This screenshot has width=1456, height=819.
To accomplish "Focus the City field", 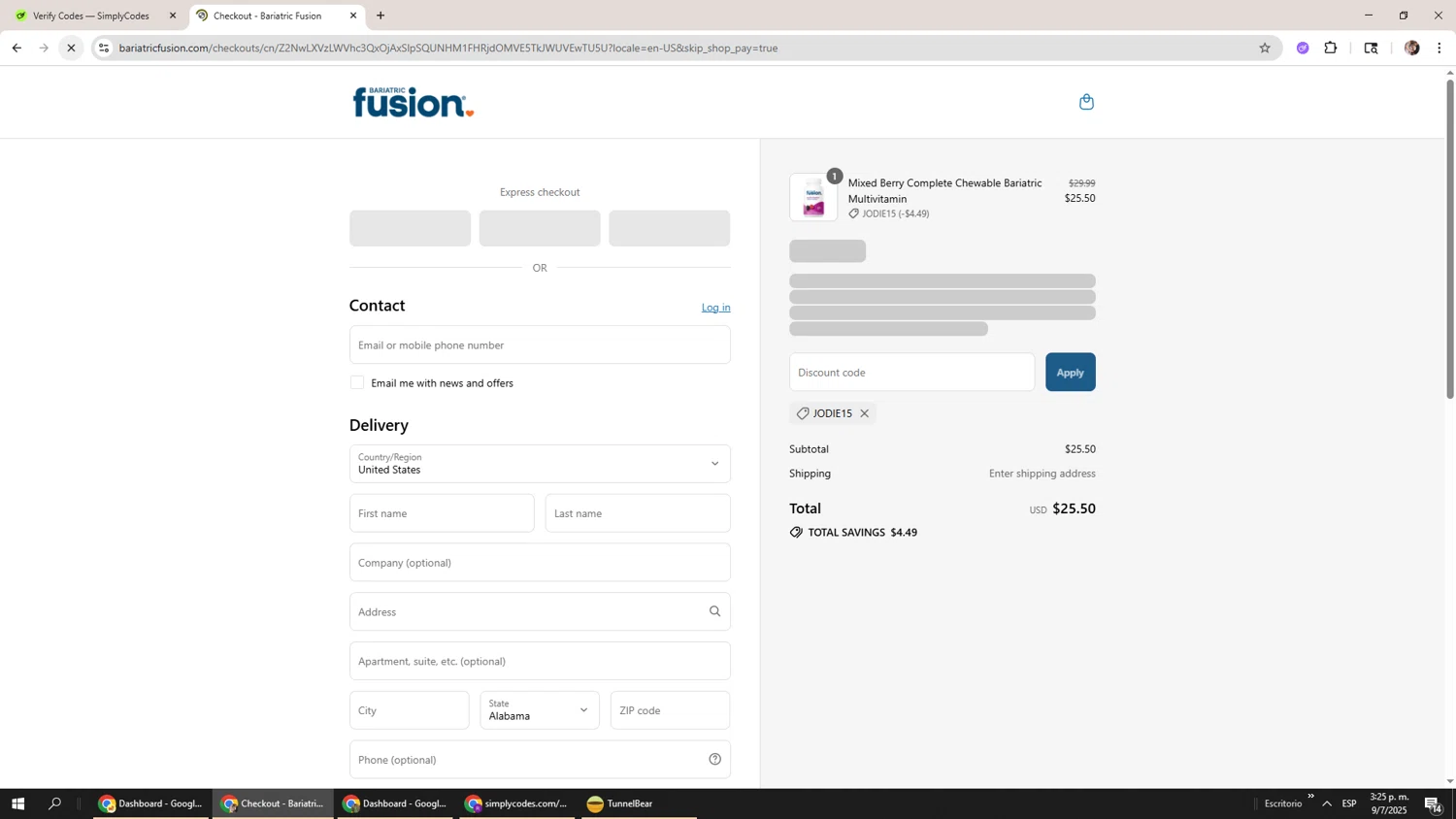I will click(409, 710).
